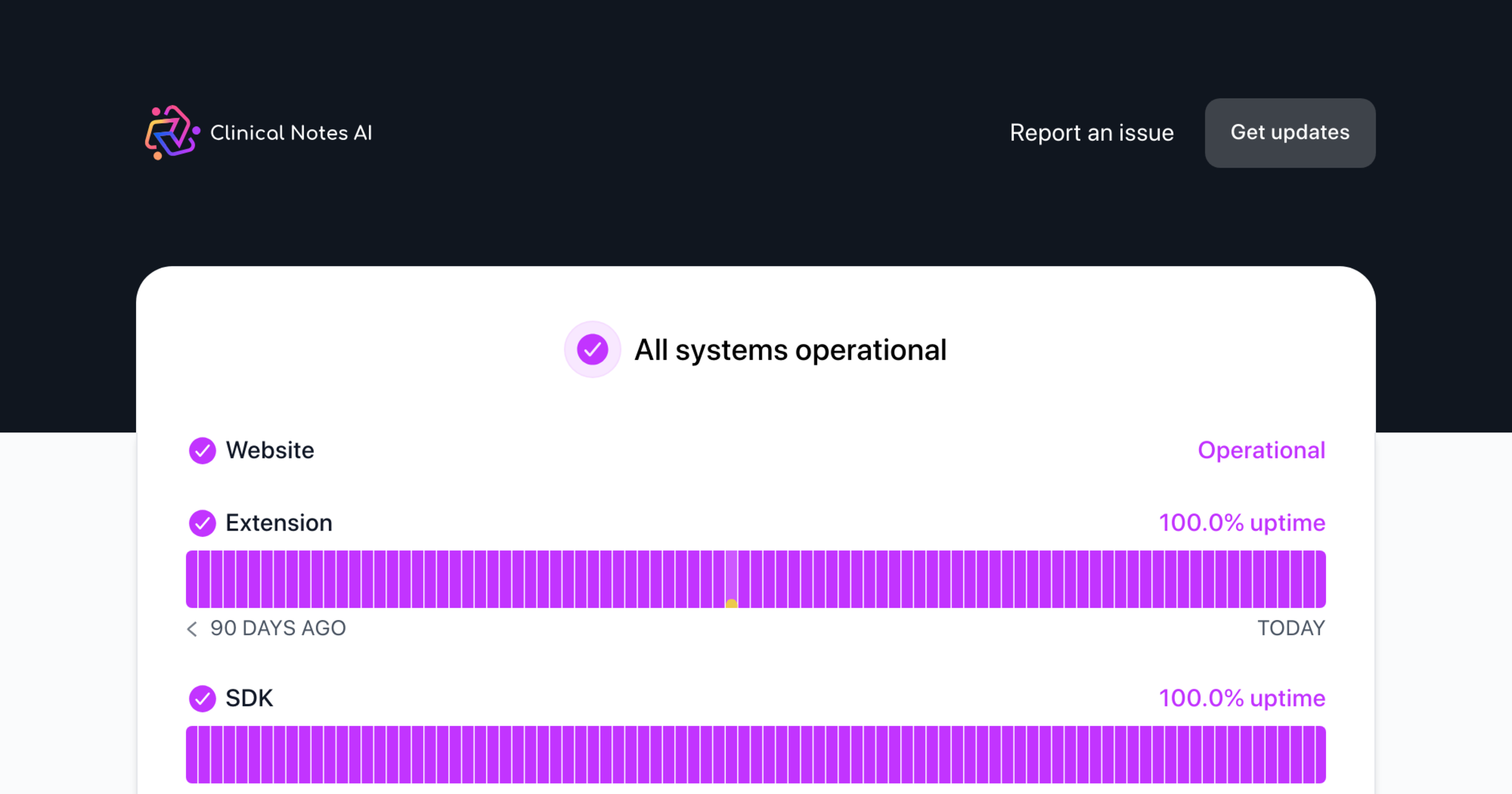
Task: Click the Clinical Notes AI logo icon
Action: pyautogui.click(x=171, y=132)
